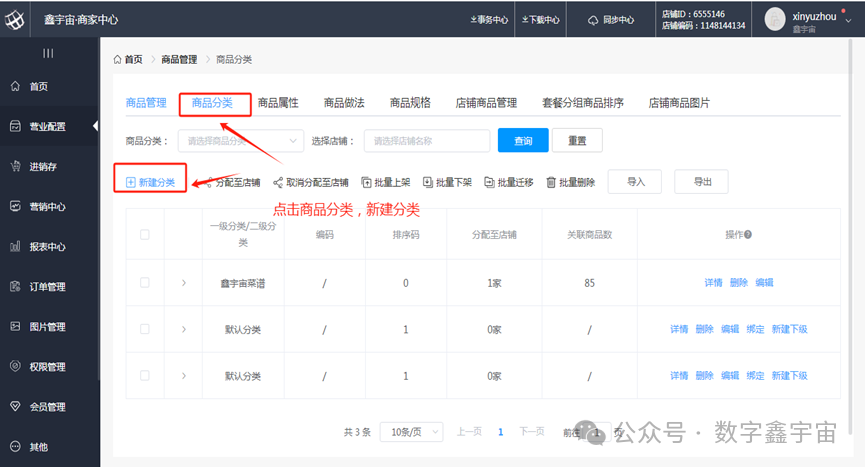Click the 进销存 sidebar icon
This screenshot has height=467, width=865.
tap(15, 166)
